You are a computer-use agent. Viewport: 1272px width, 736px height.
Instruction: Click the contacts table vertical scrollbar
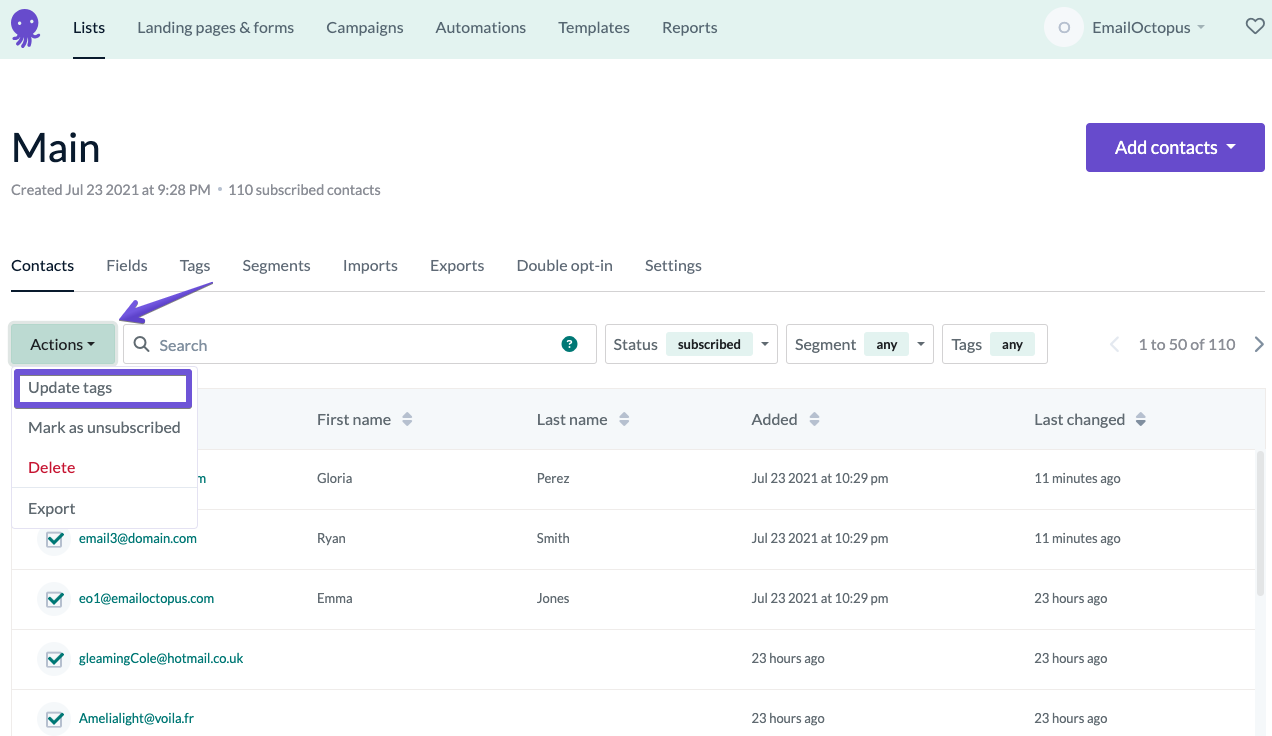pyautogui.click(x=1260, y=524)
